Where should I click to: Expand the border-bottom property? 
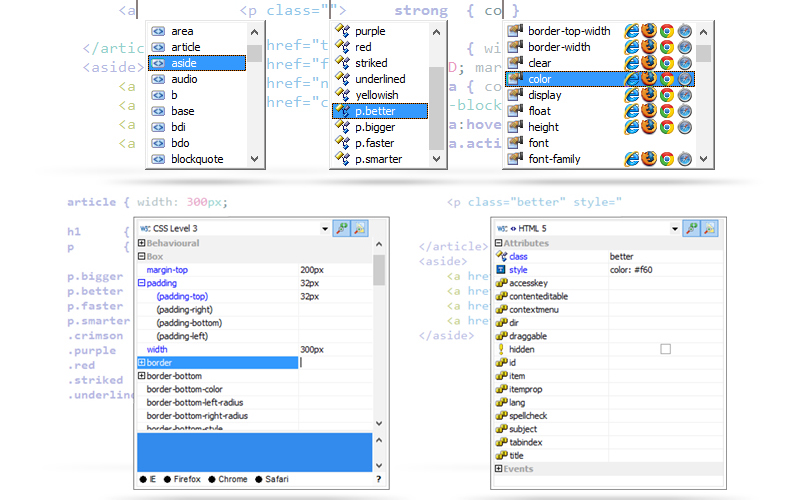[141, 376]
